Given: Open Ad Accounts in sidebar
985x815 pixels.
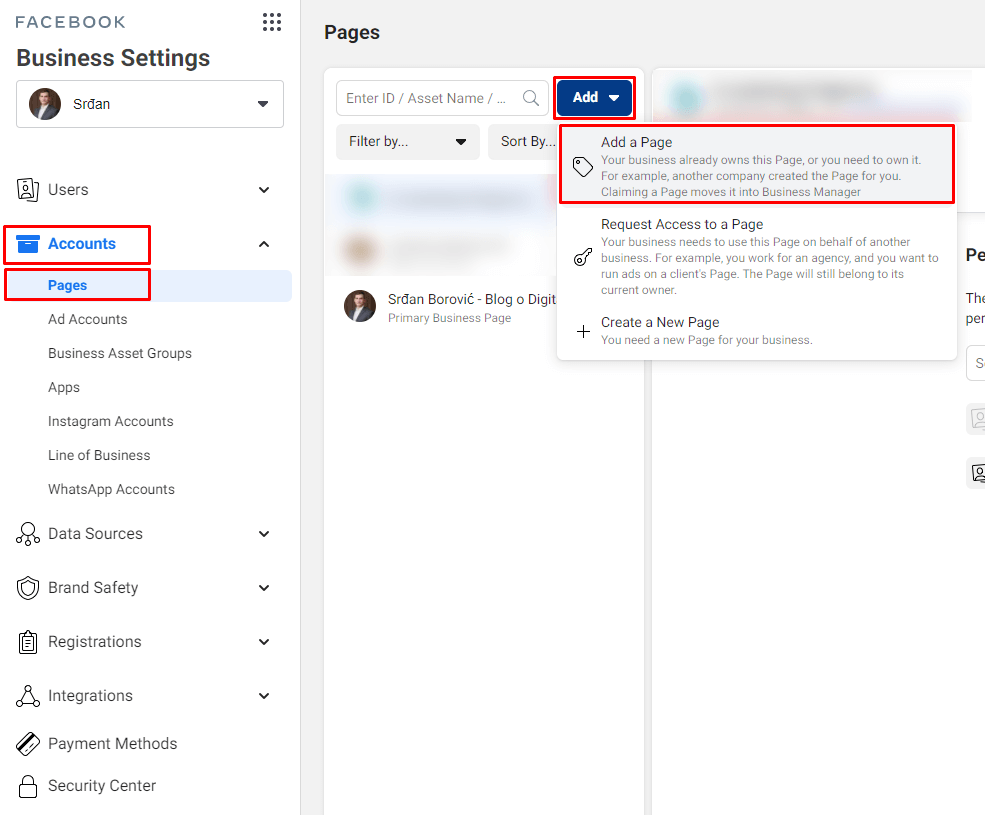Looking at the screenshot, I should 87,319.
